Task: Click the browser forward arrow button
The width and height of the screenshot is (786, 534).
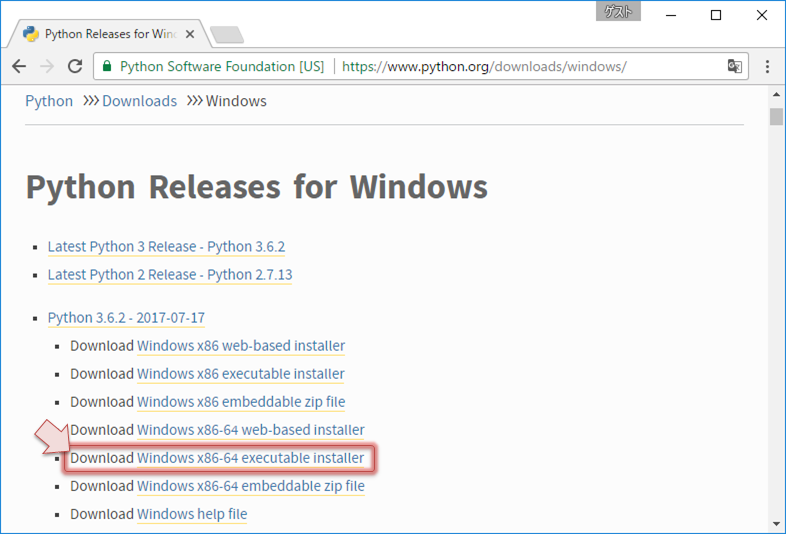Action: 47,67
